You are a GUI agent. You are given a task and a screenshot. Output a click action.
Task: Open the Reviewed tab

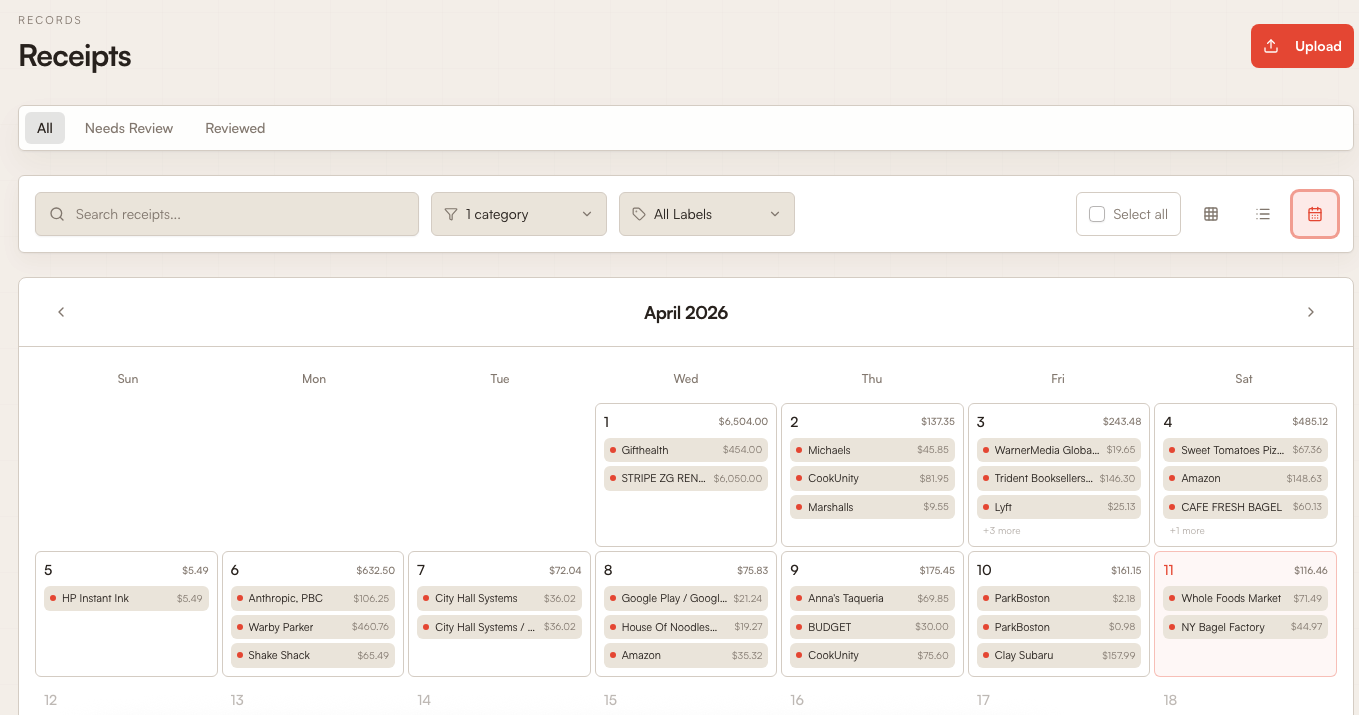234,128
